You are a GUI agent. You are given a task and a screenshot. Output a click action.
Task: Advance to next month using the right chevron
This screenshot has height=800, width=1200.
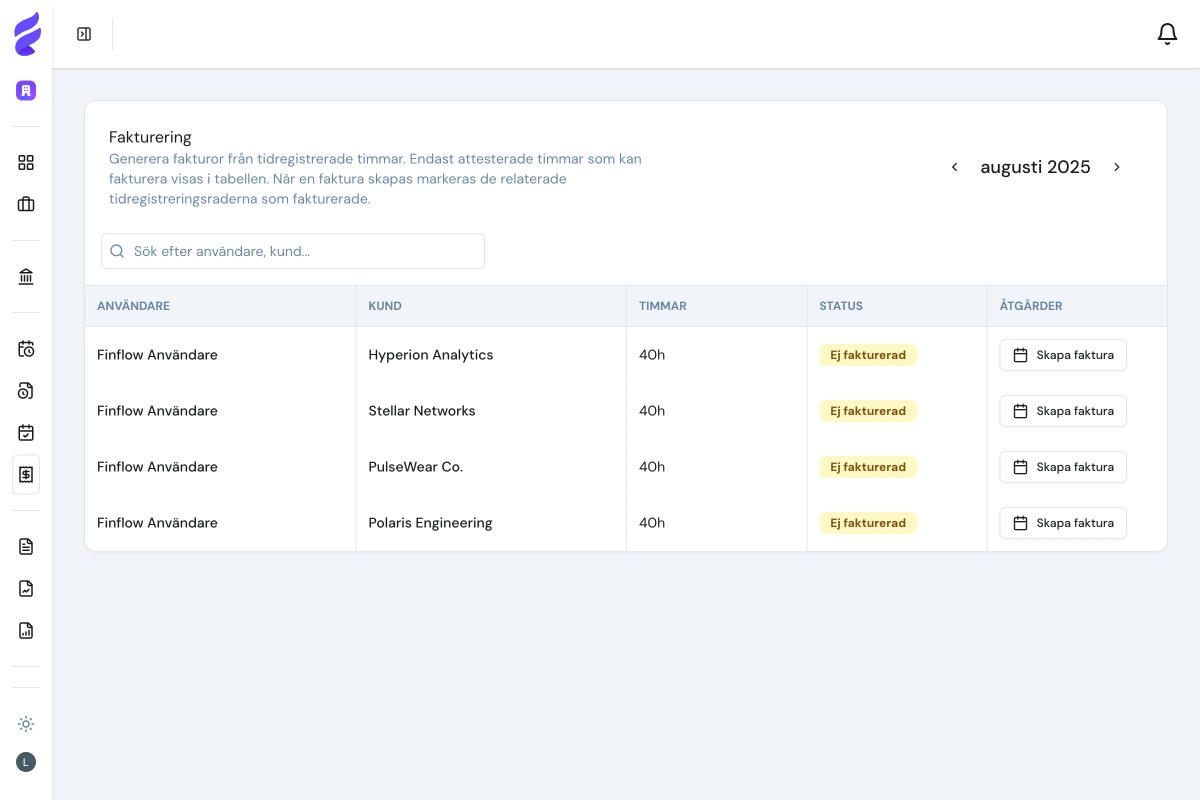coord(1117,167)
